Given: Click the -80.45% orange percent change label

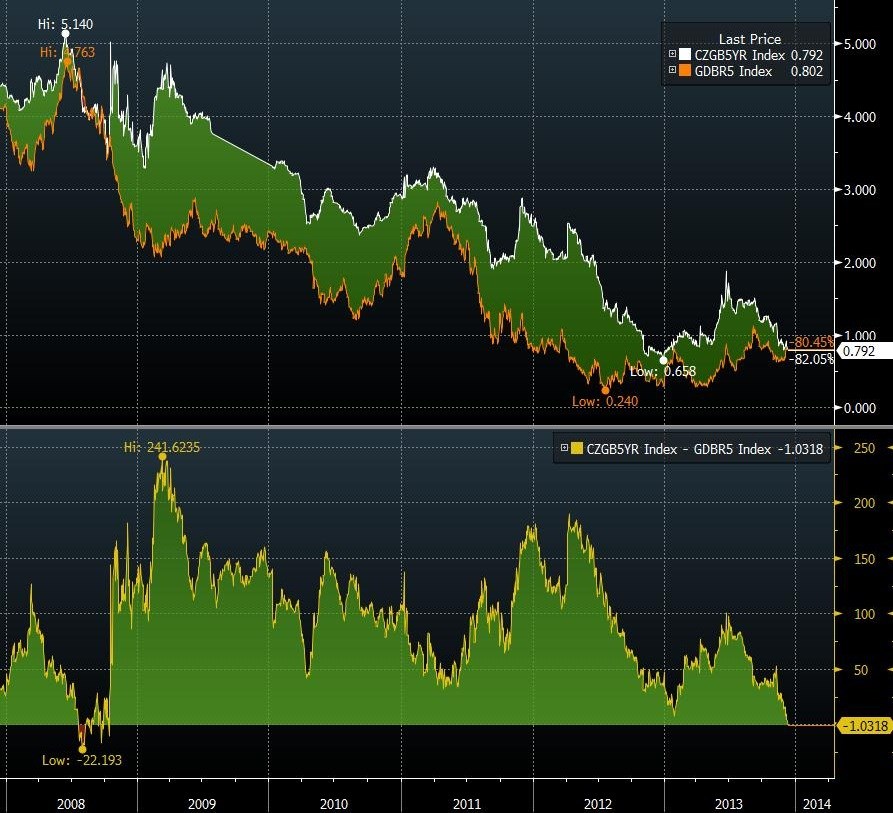Looking at the screenshot, I should pyautogui.click(x=811, y=341).
